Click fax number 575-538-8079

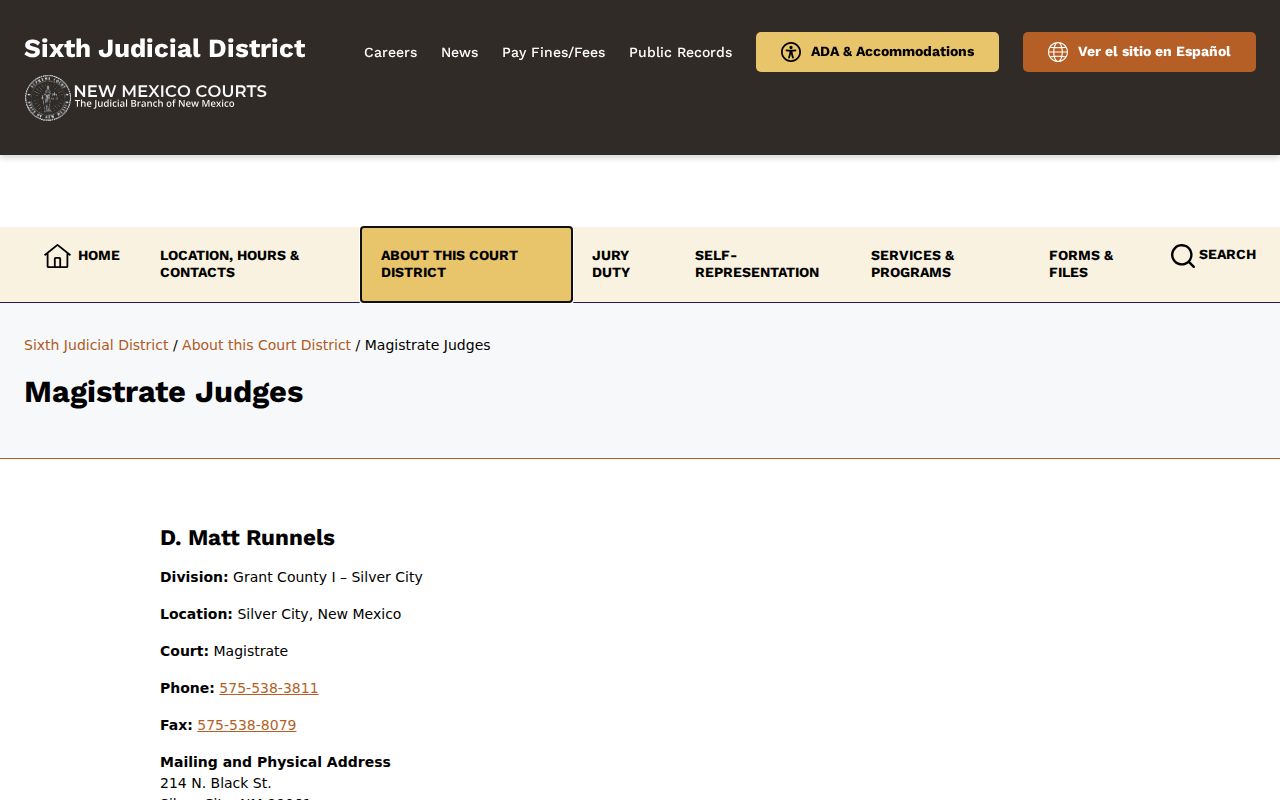pos(247,725)
